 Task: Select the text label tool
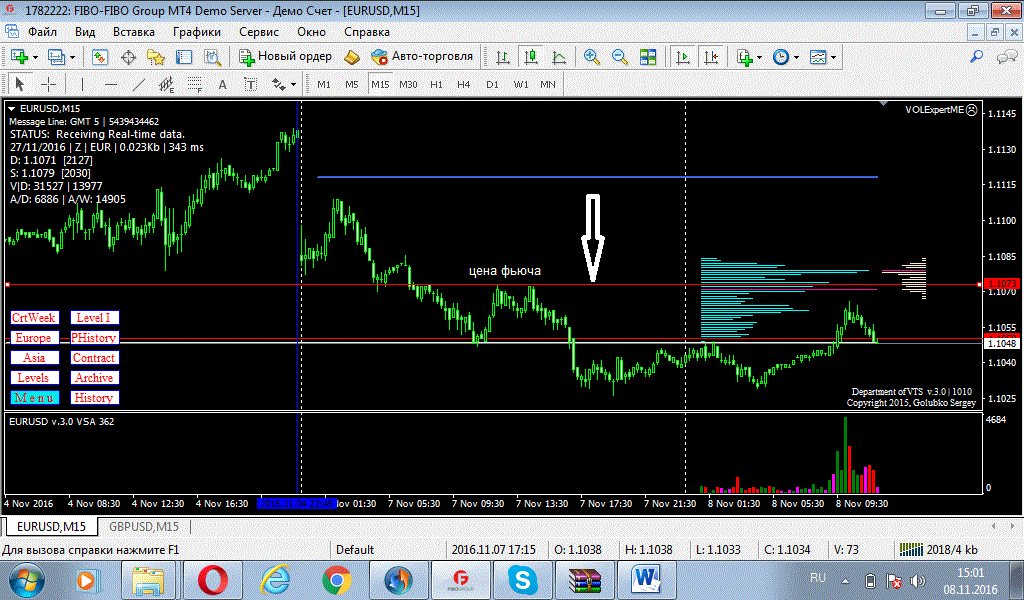(250, 84)
